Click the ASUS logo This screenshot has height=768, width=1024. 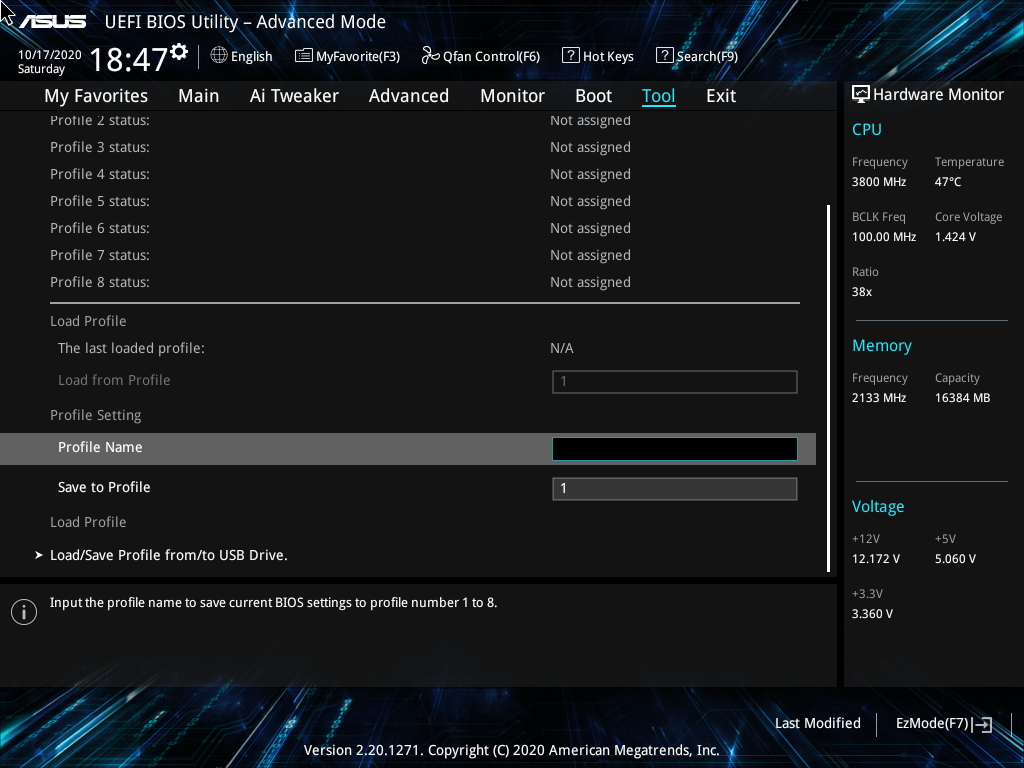(x=52, y=22)
